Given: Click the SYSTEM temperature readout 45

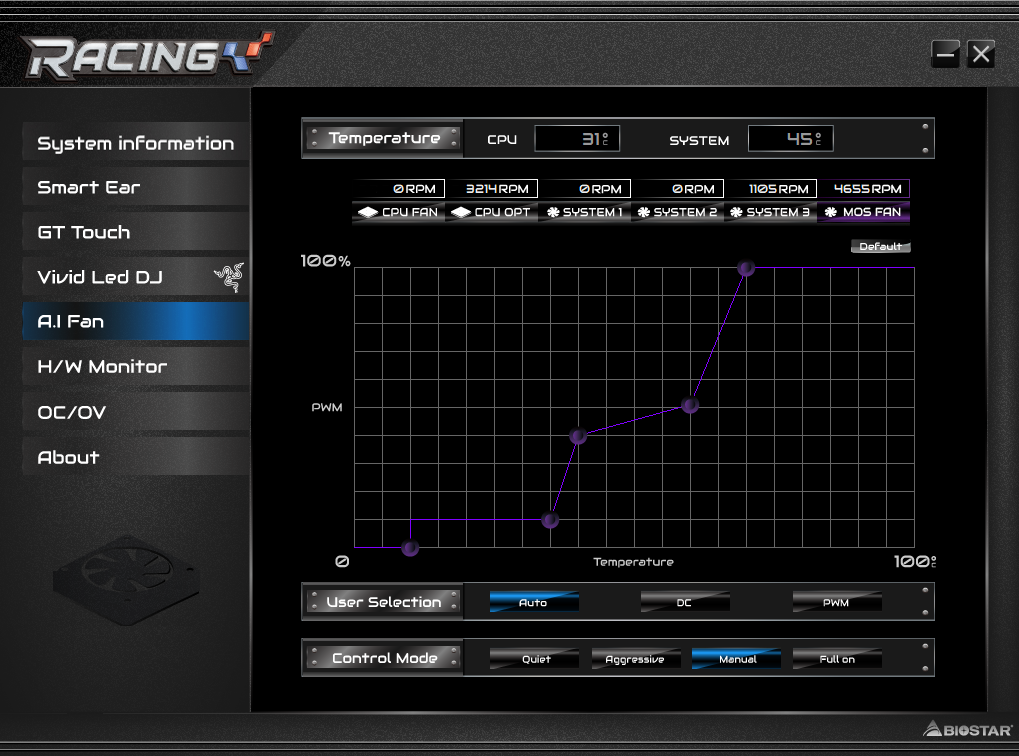Looking at the screenshot, I should pos(791,138).
